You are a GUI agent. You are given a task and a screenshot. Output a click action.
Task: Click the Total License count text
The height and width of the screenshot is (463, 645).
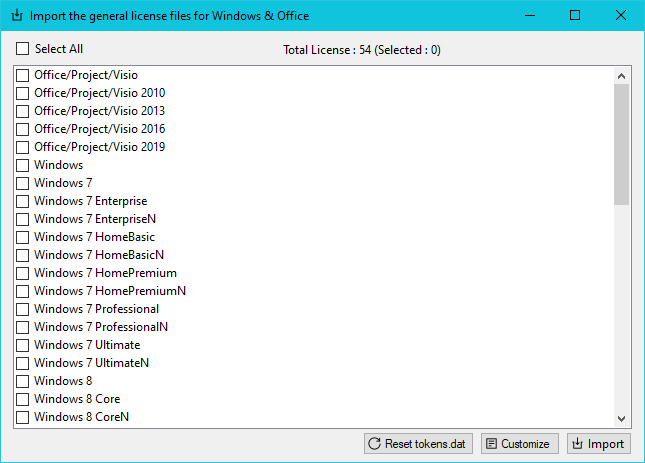362,50
